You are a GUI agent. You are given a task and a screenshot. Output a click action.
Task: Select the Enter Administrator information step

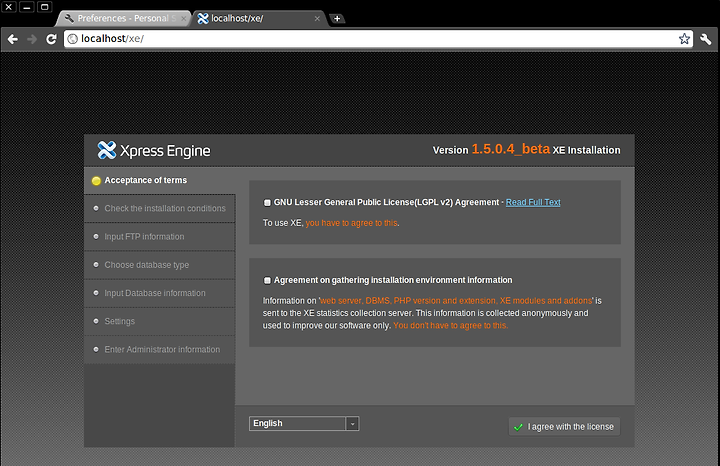(x=160, y=350)
